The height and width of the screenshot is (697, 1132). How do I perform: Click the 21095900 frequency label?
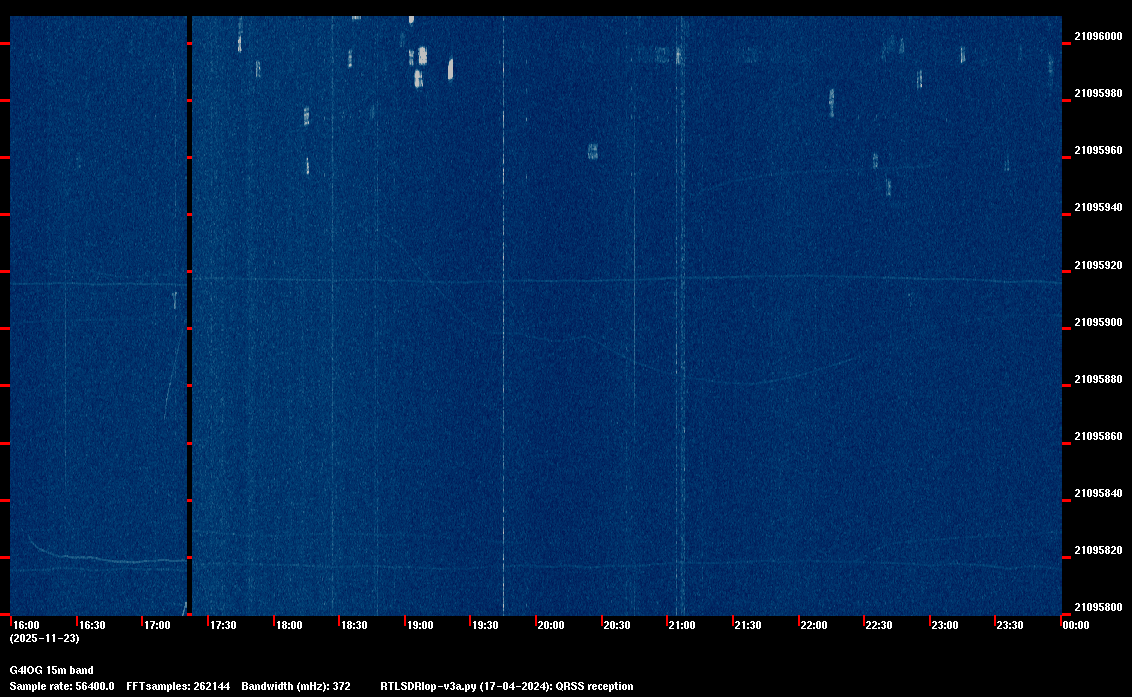click(x=1098, y=322)
